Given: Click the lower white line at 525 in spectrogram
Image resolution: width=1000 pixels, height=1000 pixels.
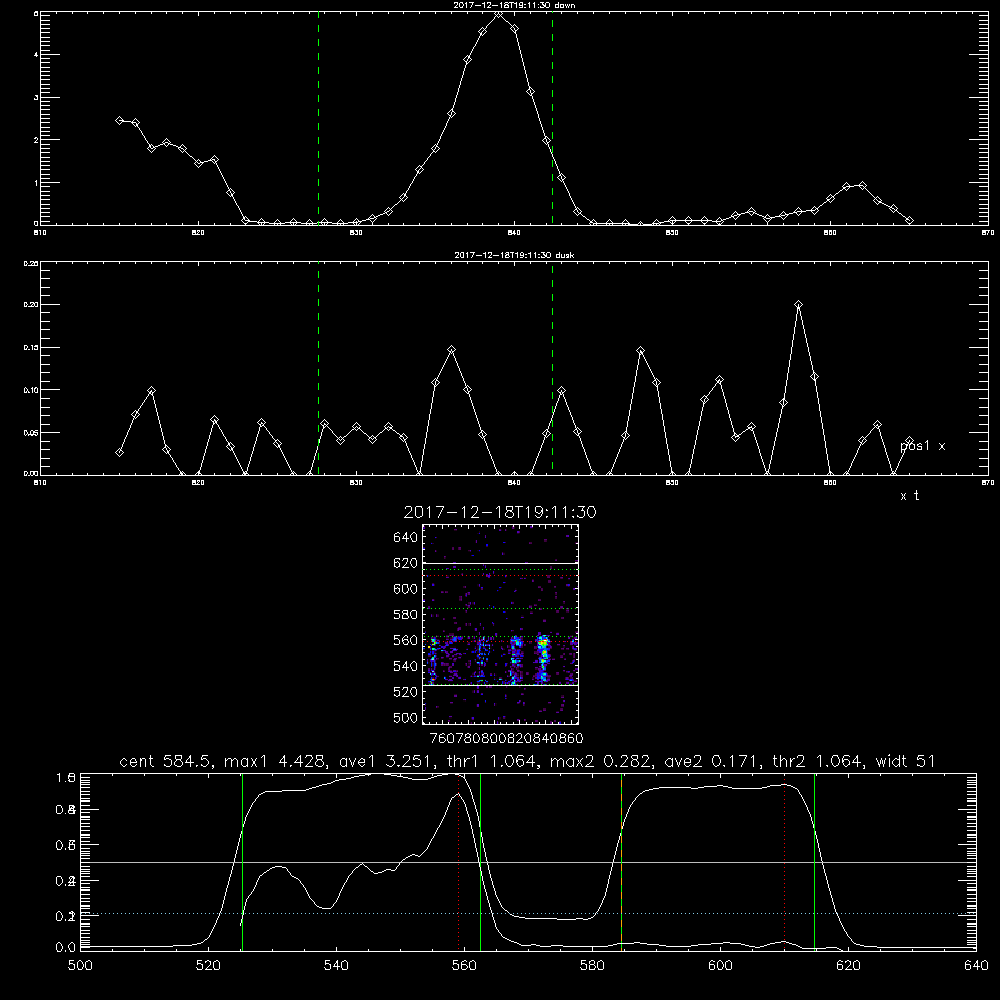Looking at the screenshot, I should [x=500, y=685].
